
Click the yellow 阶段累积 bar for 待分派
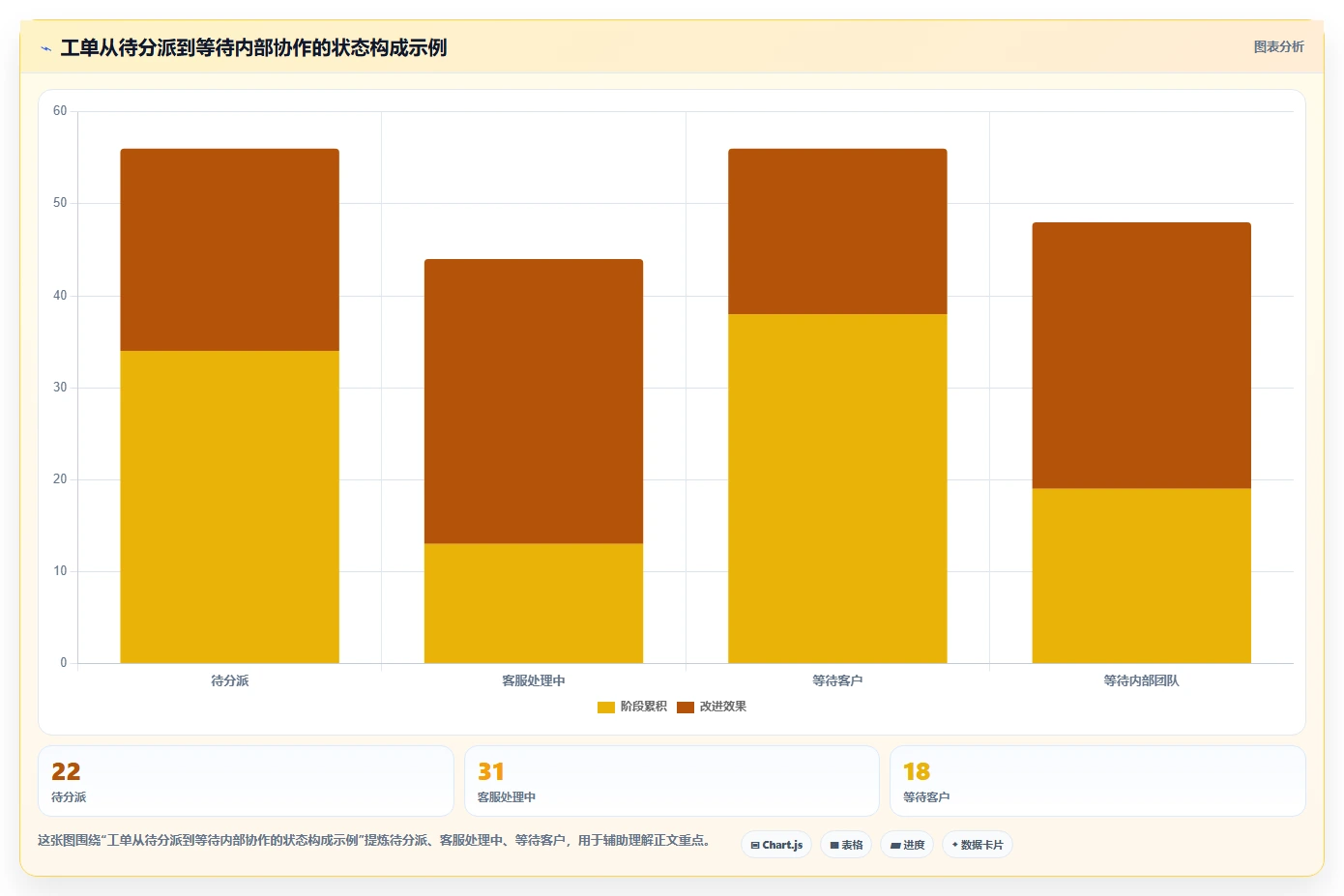(229, 506)
